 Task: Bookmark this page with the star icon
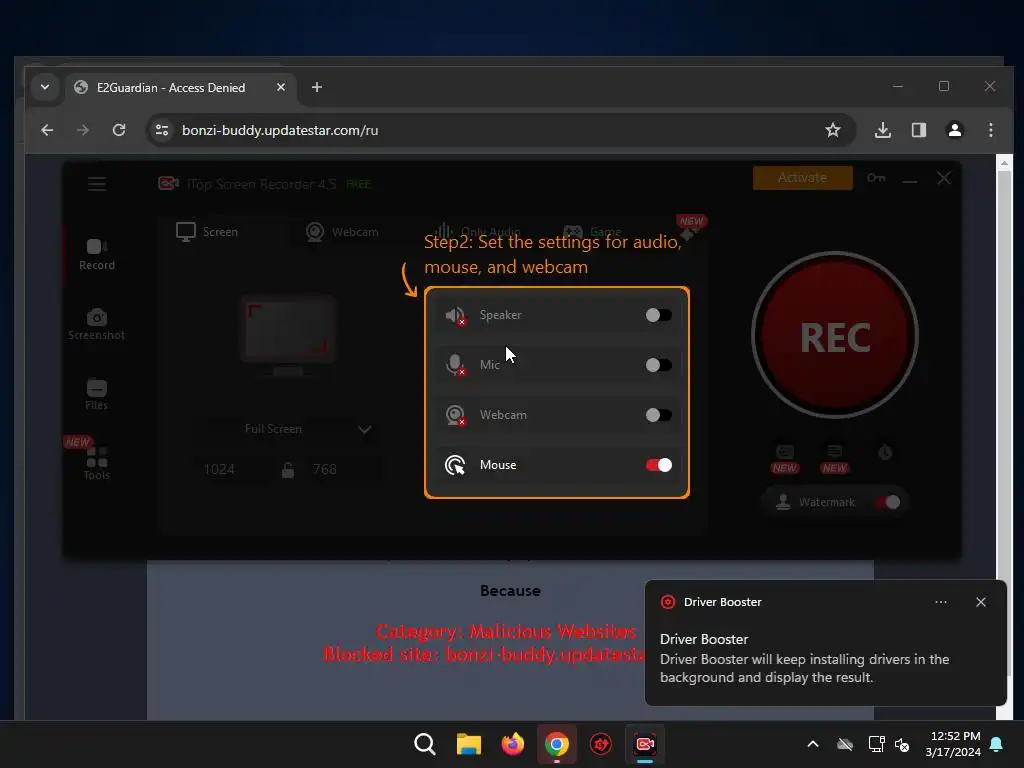(x=833, y=130)
